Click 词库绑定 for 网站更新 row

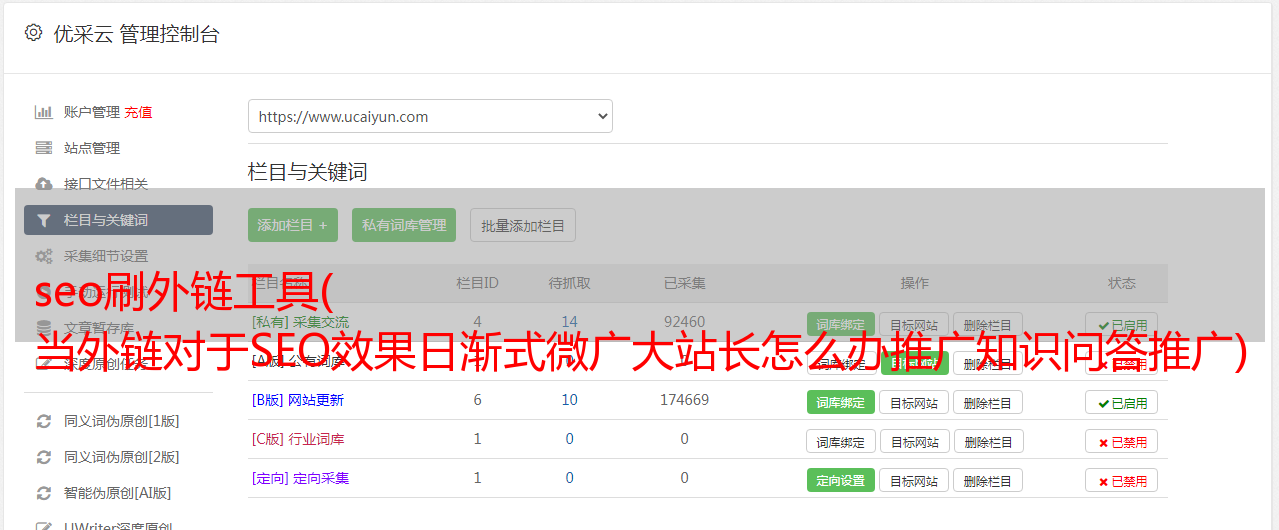[x=841, y=402]
